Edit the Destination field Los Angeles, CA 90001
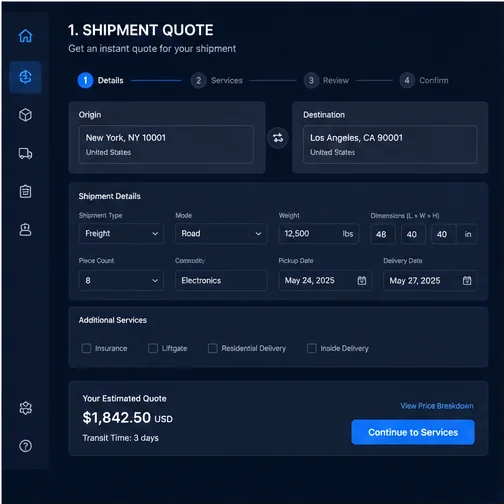504x504 pixels. coord(390,144)
